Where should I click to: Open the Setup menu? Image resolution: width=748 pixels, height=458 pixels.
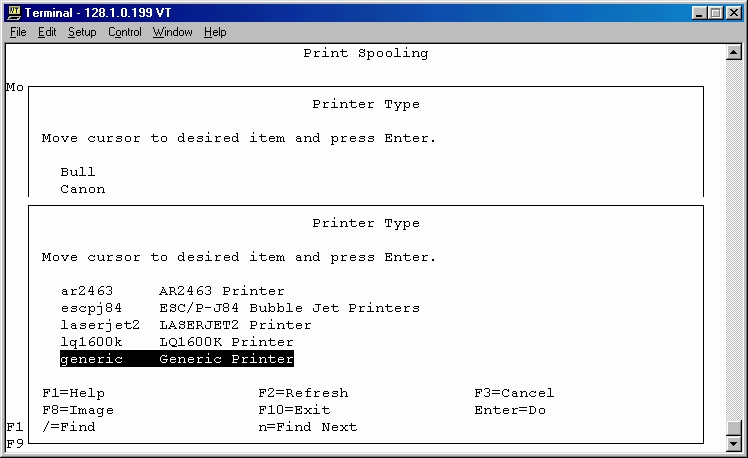coord(82,32)
